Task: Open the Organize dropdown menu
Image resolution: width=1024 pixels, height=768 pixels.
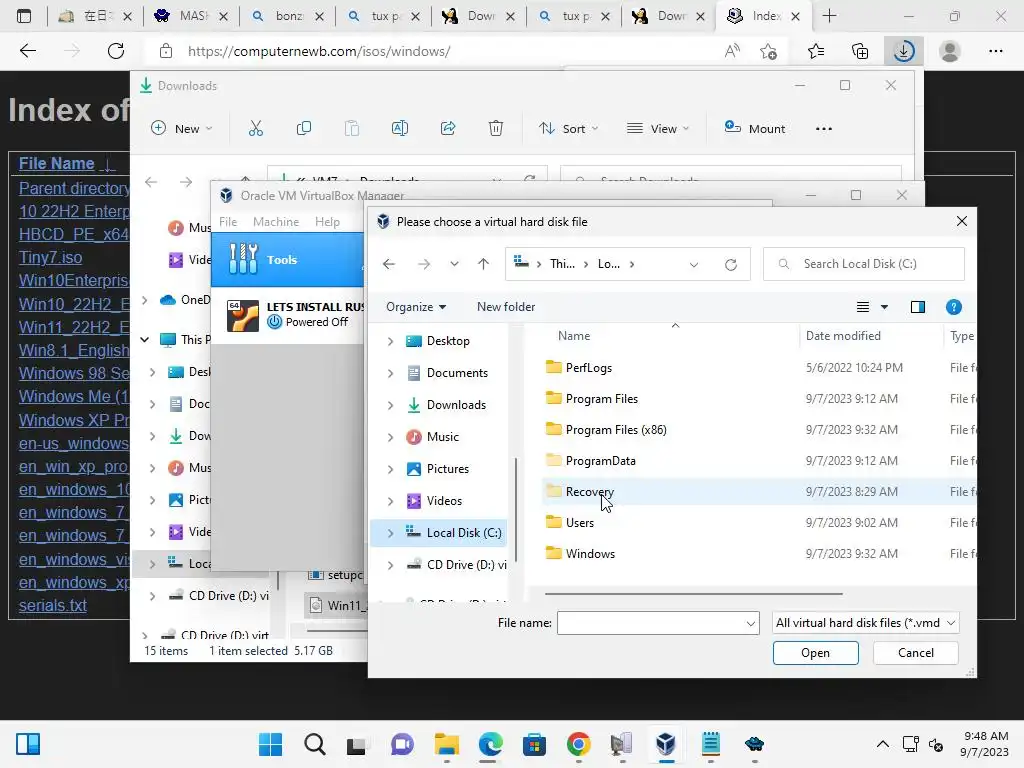Action: (x=416, y=307)
